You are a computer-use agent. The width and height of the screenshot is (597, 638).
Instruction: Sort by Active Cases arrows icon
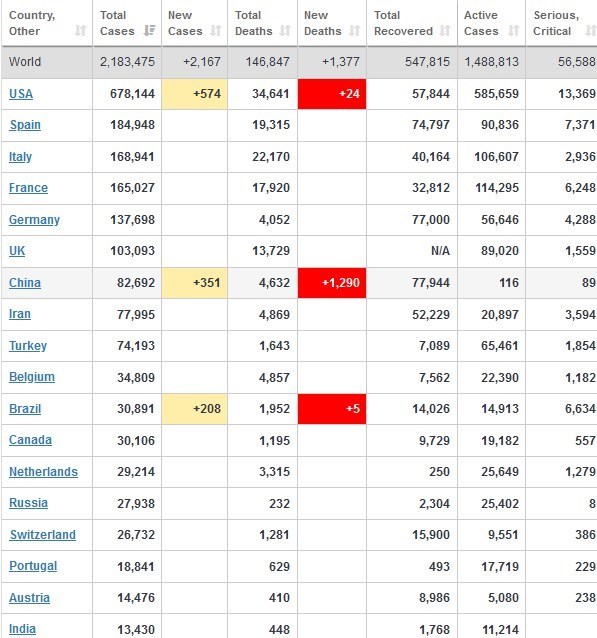tap(514, 31)
